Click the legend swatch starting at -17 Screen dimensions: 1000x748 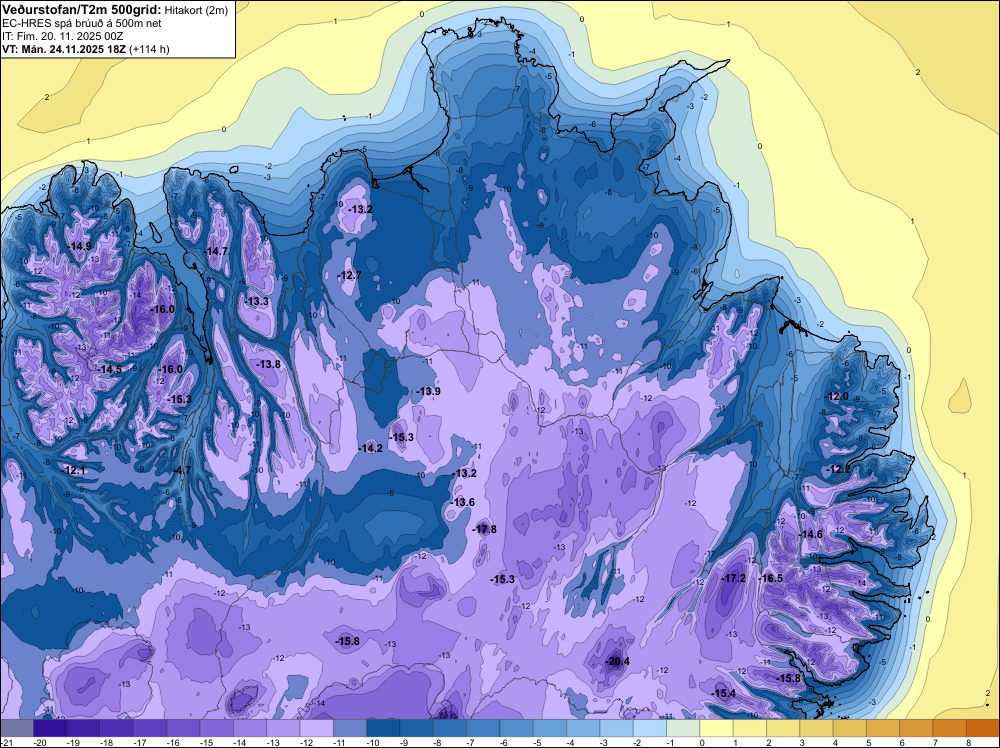(x=150, y=728)
